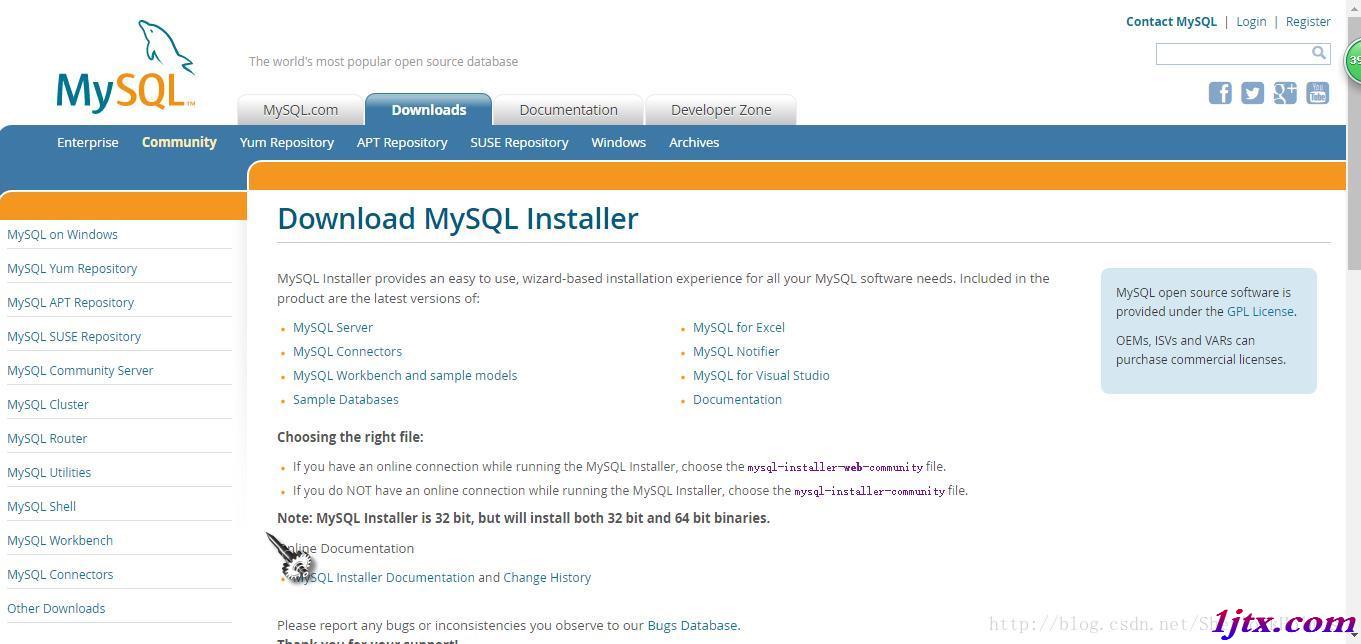
Task: Open MySQL APT Repository in the sidebar
Action: tap(70, 302)
